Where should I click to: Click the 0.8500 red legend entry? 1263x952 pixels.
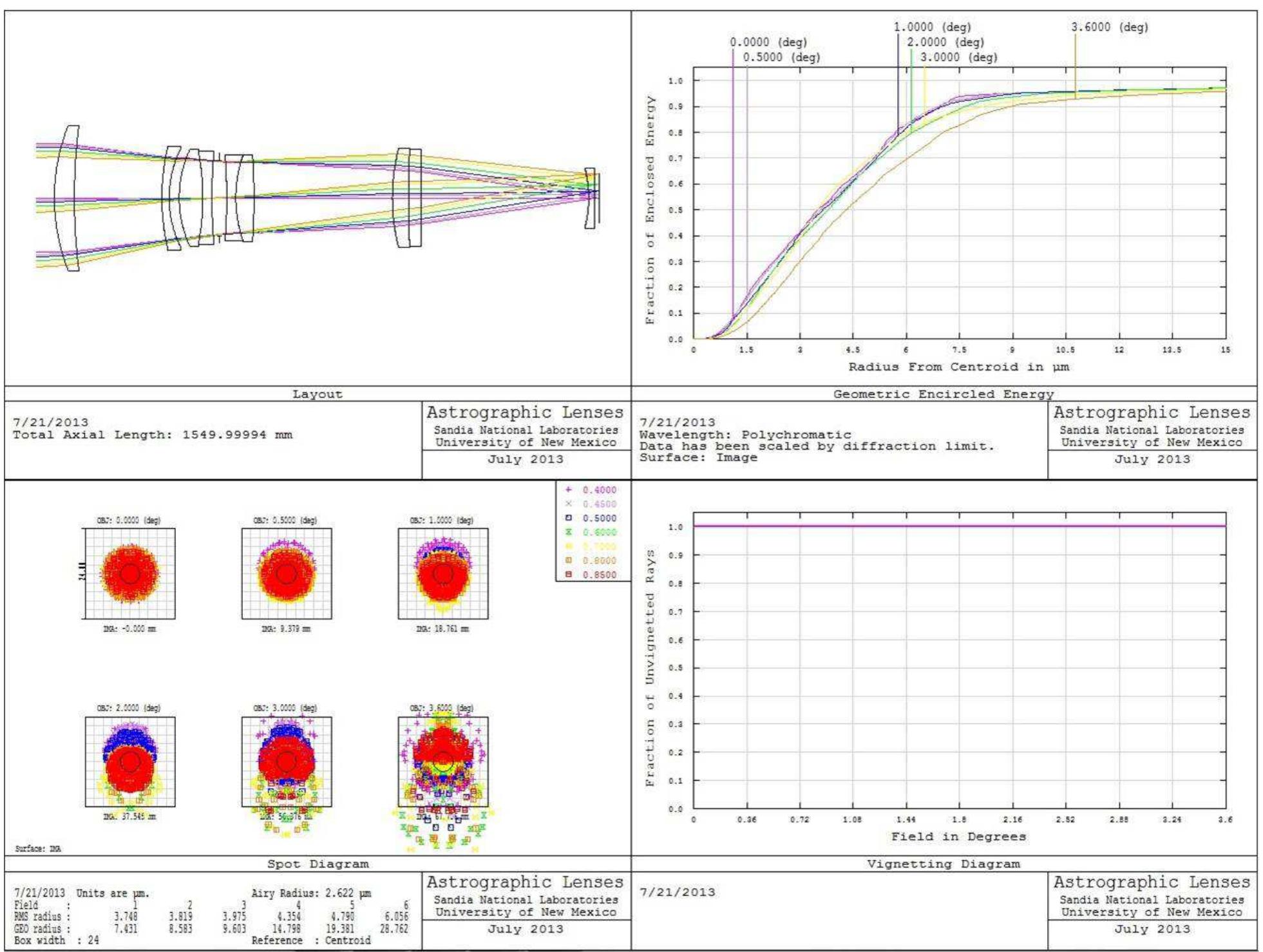591,575
